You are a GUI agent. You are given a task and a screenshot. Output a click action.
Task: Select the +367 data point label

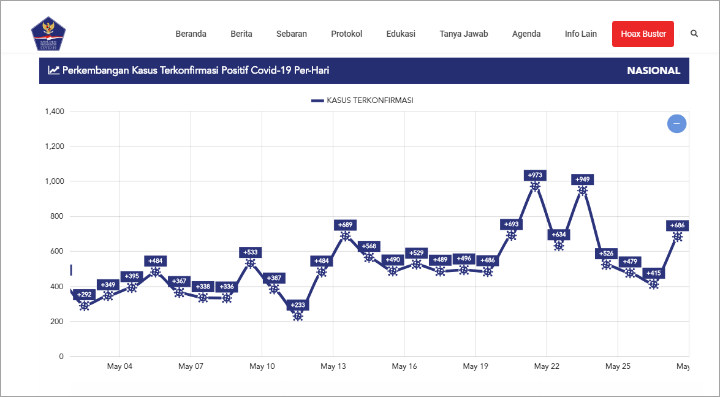pos(179,281)
